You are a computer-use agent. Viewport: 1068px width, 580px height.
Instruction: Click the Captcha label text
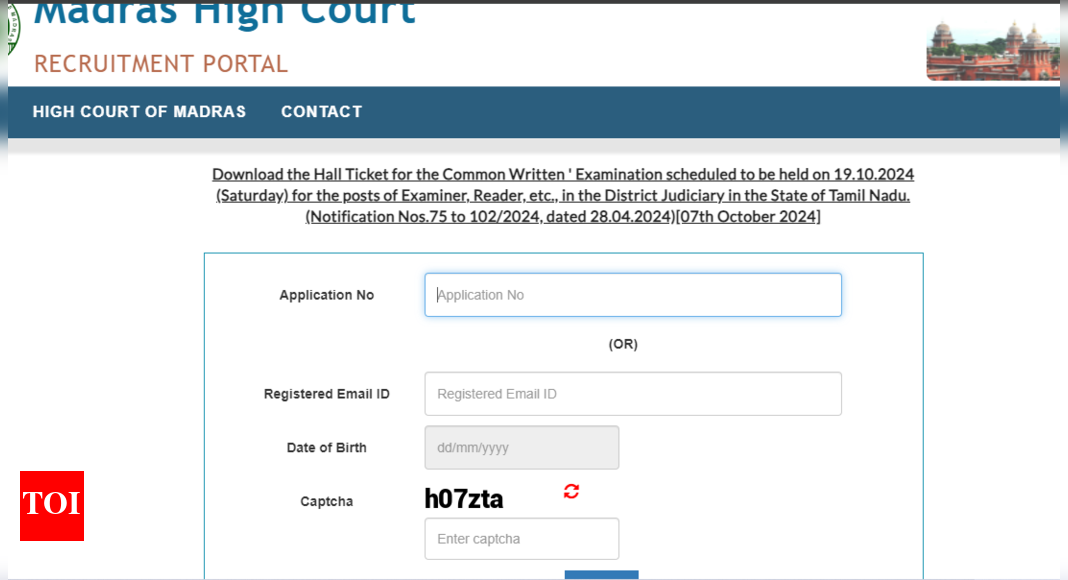coord(326,501)
